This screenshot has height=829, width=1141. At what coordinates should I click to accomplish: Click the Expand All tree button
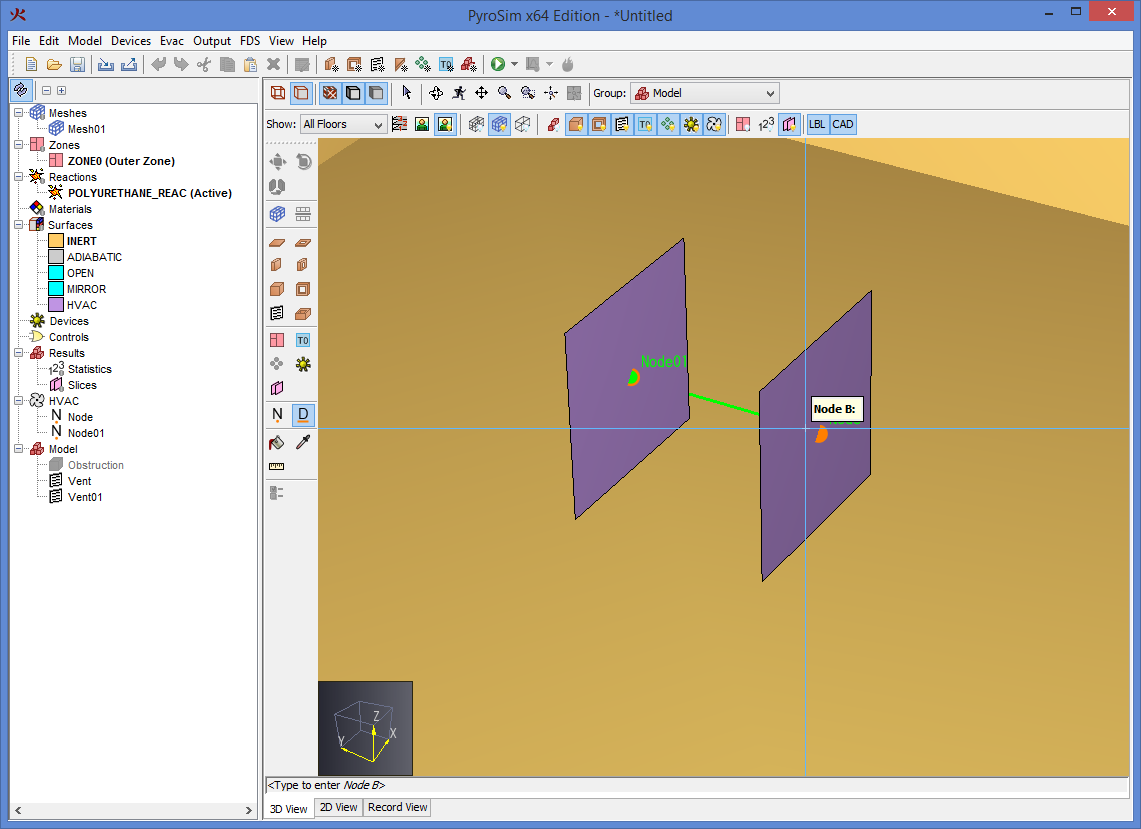tap(62, 90)
